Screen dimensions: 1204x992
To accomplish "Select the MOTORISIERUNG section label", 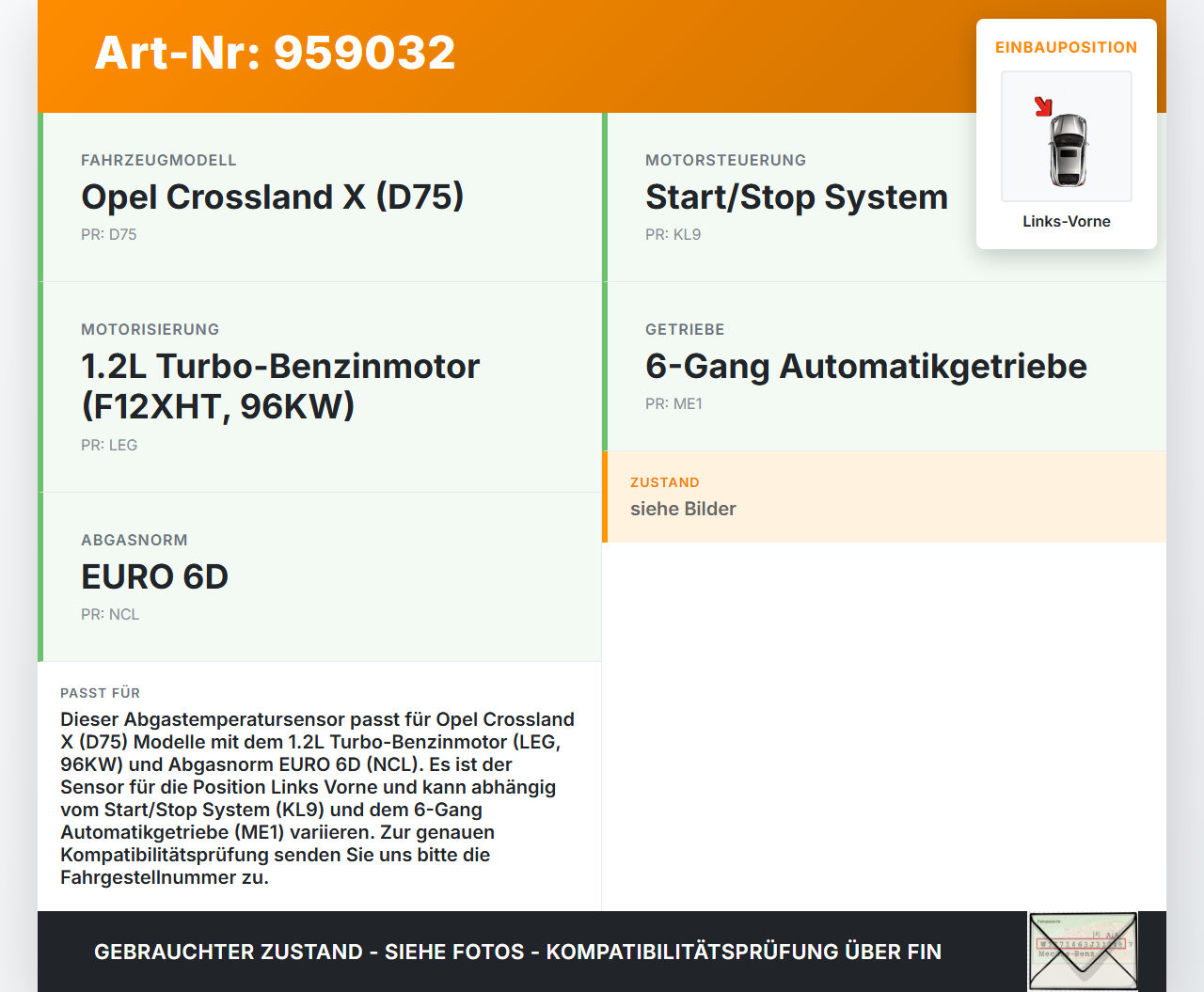I will pos(150,330).
